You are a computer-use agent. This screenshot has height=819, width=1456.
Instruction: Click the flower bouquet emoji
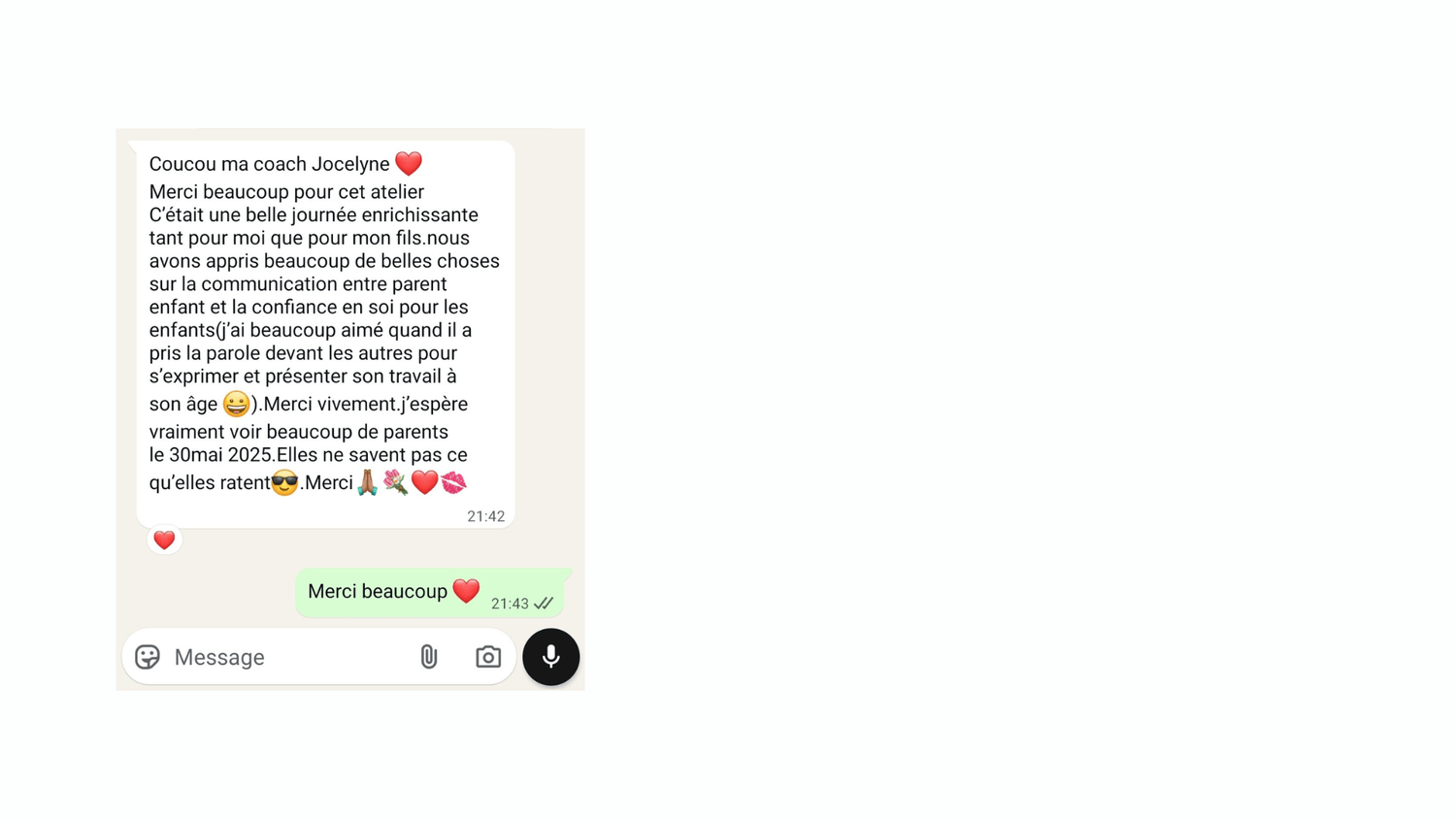coord(395,482)
